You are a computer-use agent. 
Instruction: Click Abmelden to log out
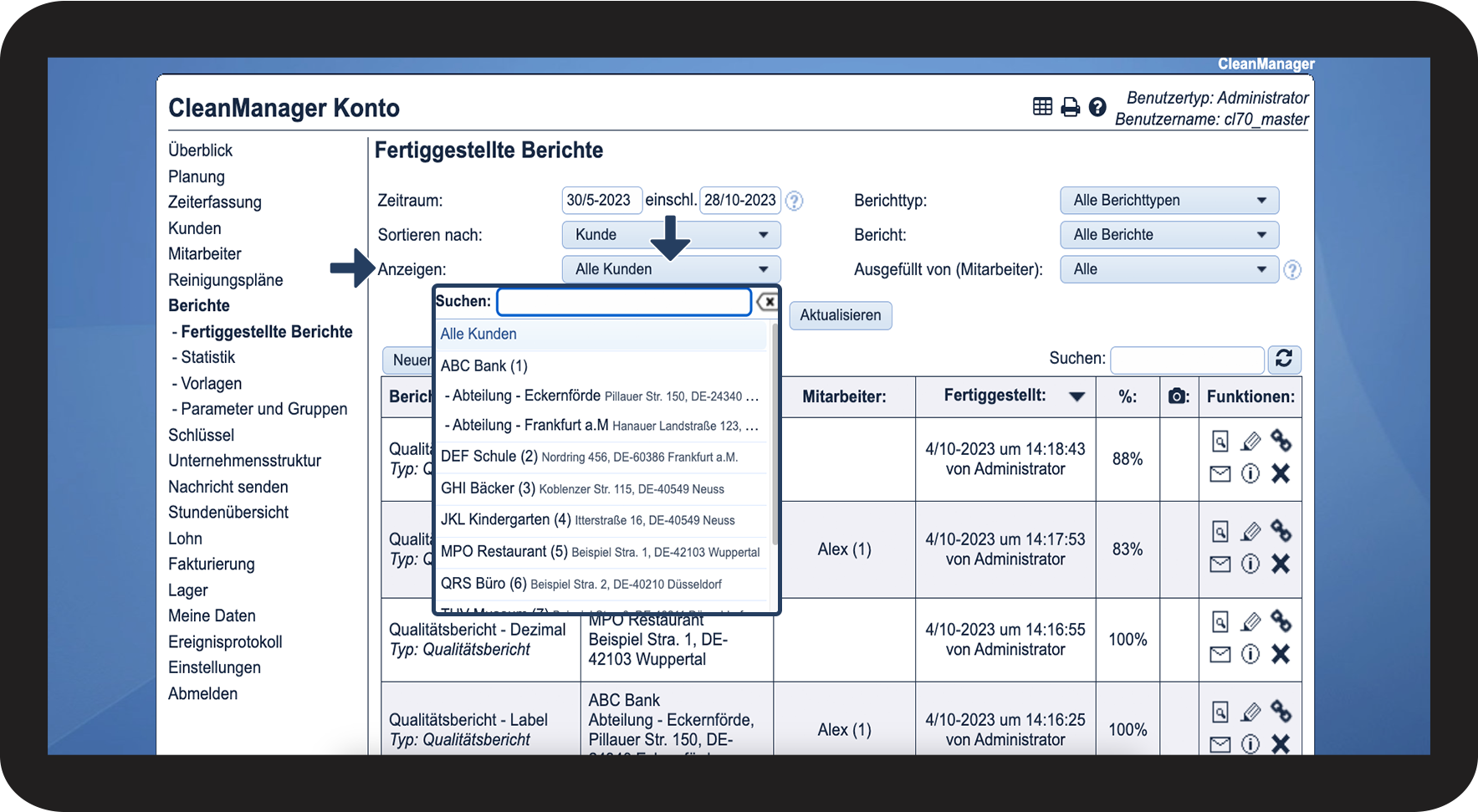pos(202,694)
